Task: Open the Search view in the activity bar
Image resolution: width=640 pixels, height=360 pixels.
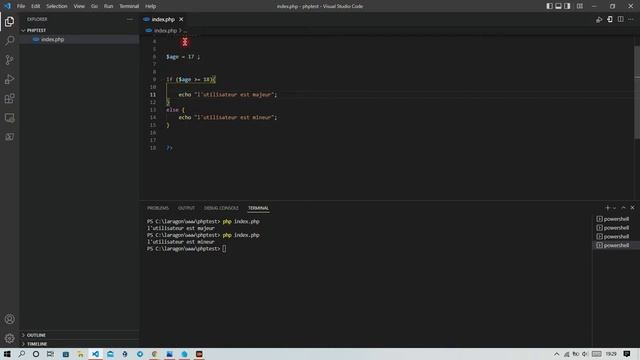Action: point(9,40)
